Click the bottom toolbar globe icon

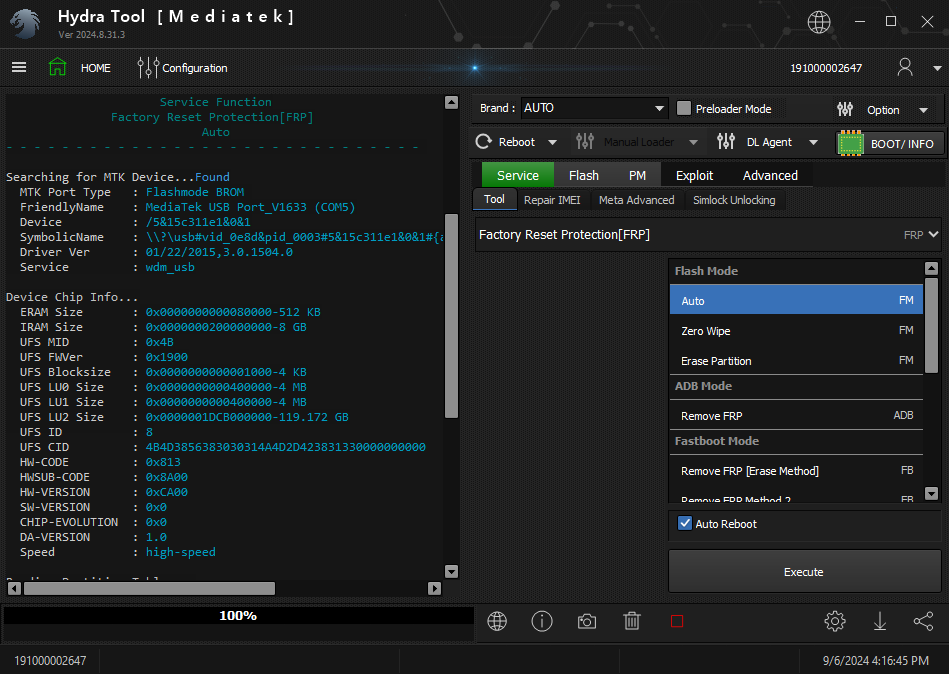pyautogui.click(x=497, y=621)
